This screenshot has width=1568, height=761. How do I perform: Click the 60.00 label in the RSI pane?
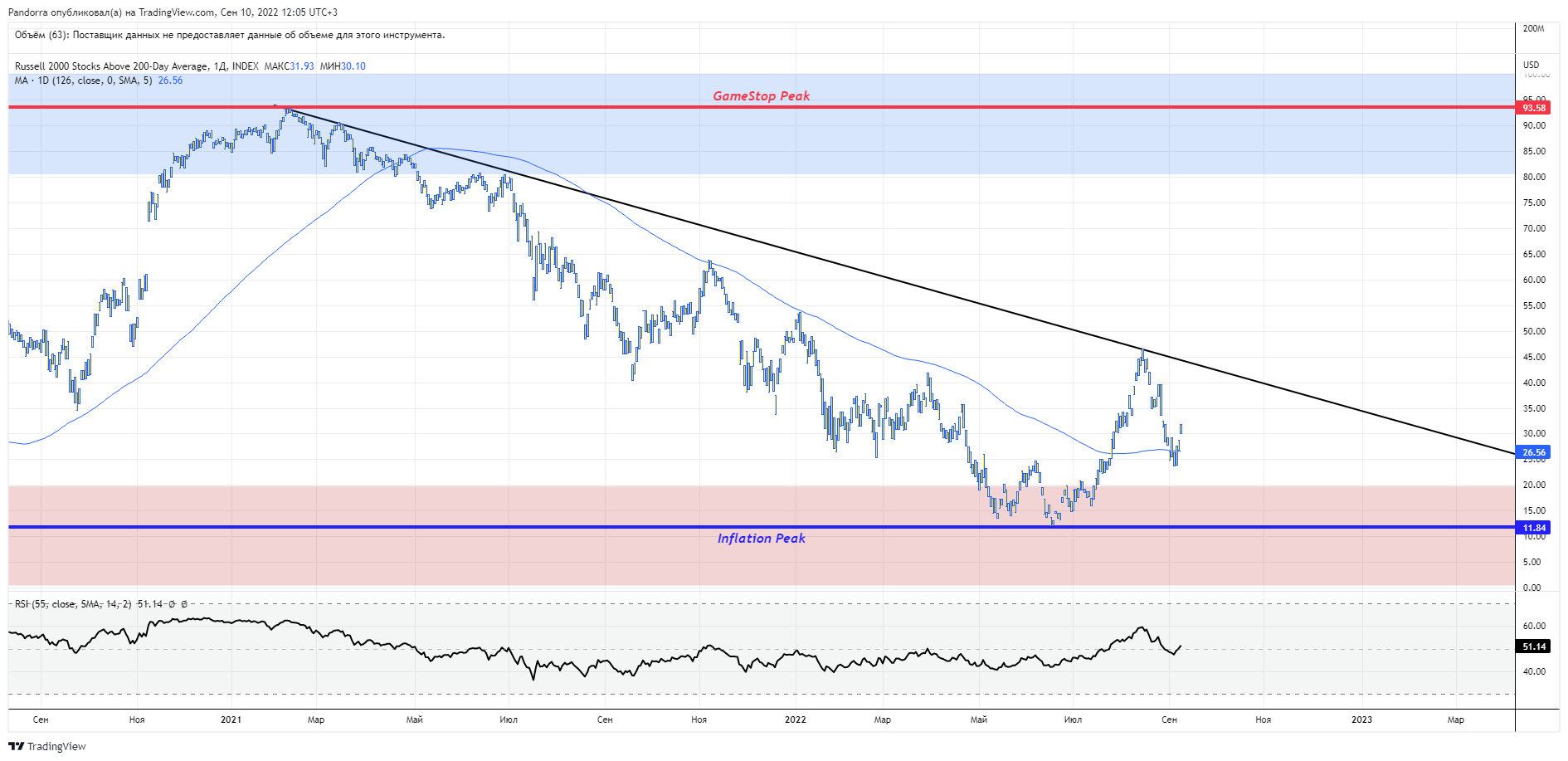(1534, 626)
